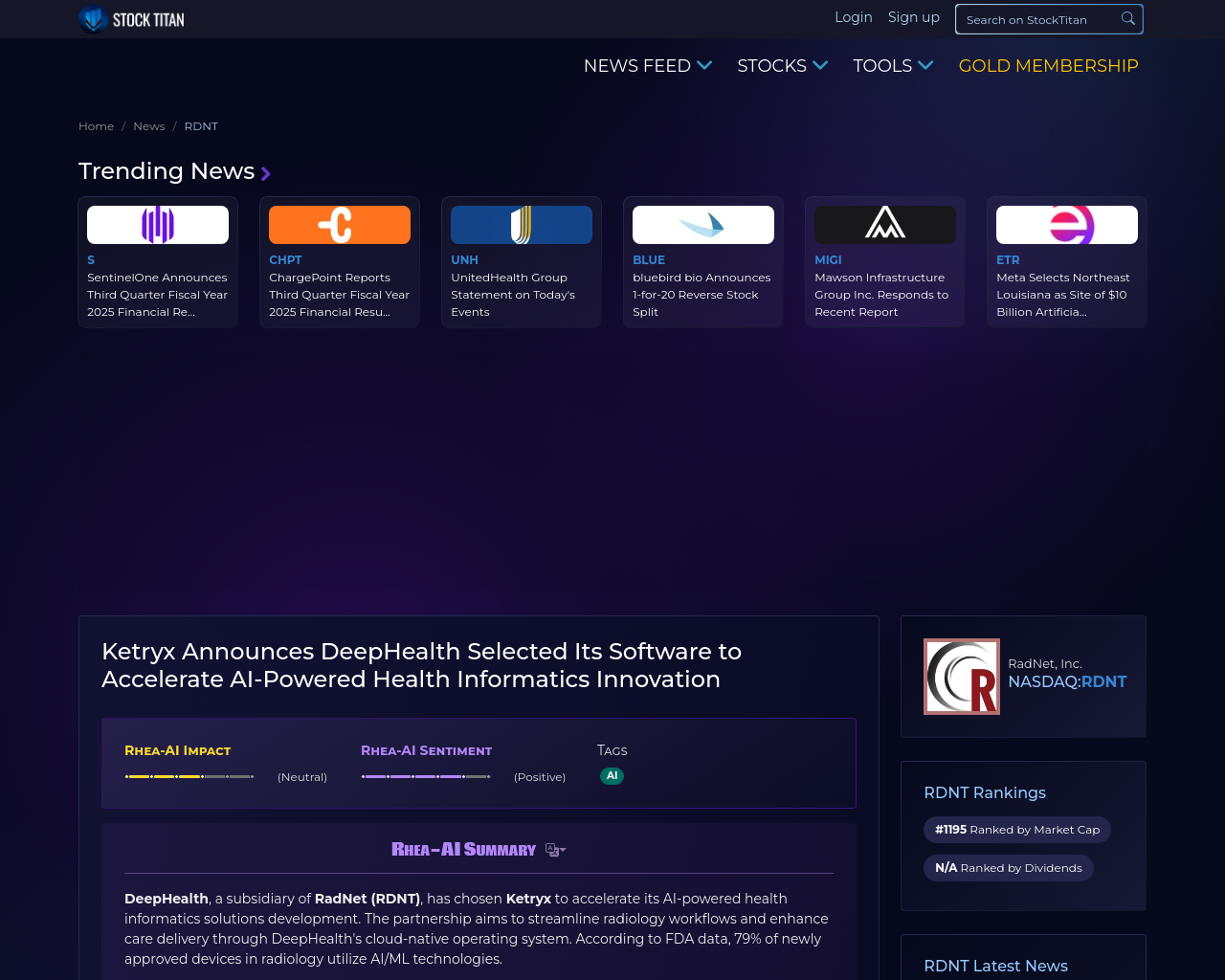Open the RDNT breadcrumb
Screen dimensions: 1225x980
(201, 126)
